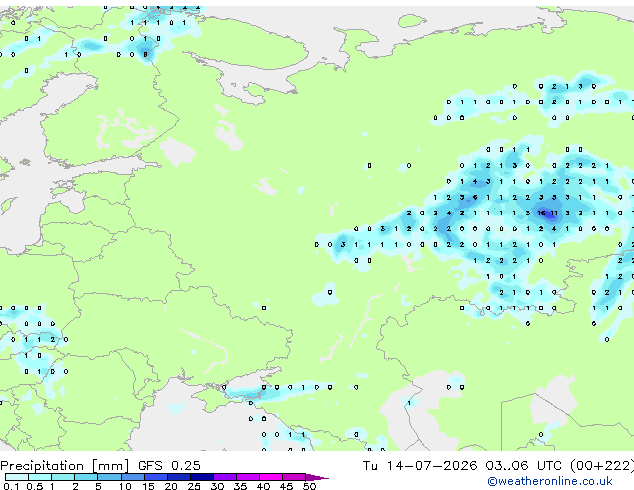Click the 25–30 mm navy legend swatch
The image size is (634, 490).
pyautogui.click(x=202, y=477)
